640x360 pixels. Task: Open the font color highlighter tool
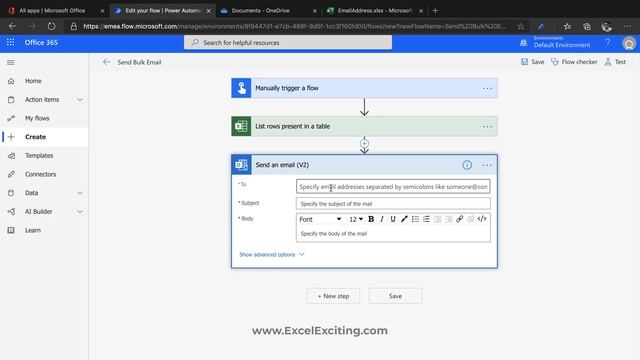(404, 219)
